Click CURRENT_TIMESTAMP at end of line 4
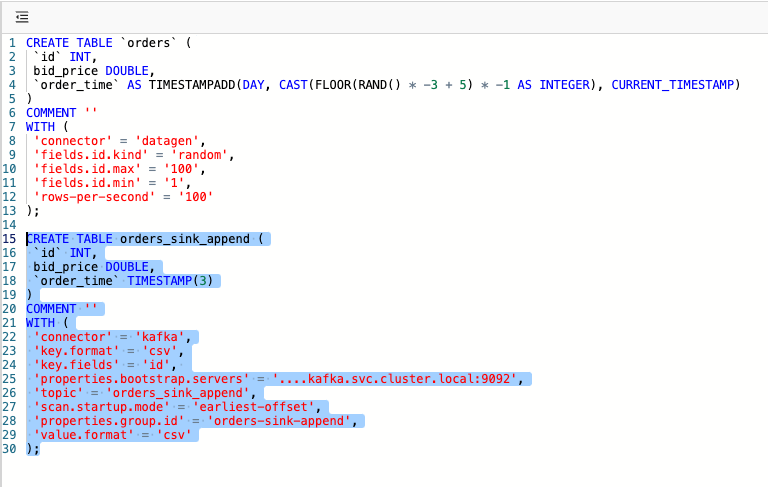Viewport: 768px width, 487px height. pos(675,85)
